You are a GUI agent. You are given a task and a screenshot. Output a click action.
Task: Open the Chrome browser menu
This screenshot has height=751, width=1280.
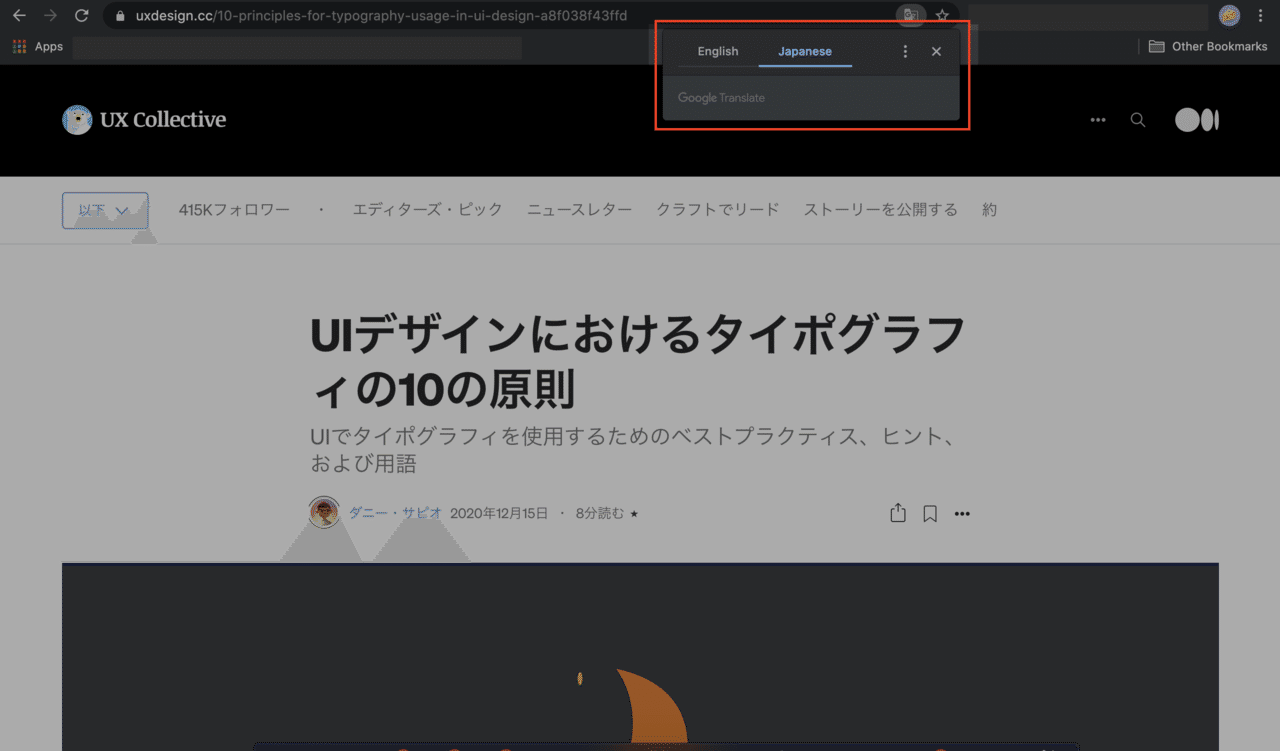pyautogui.click(x=1259, y=16)
